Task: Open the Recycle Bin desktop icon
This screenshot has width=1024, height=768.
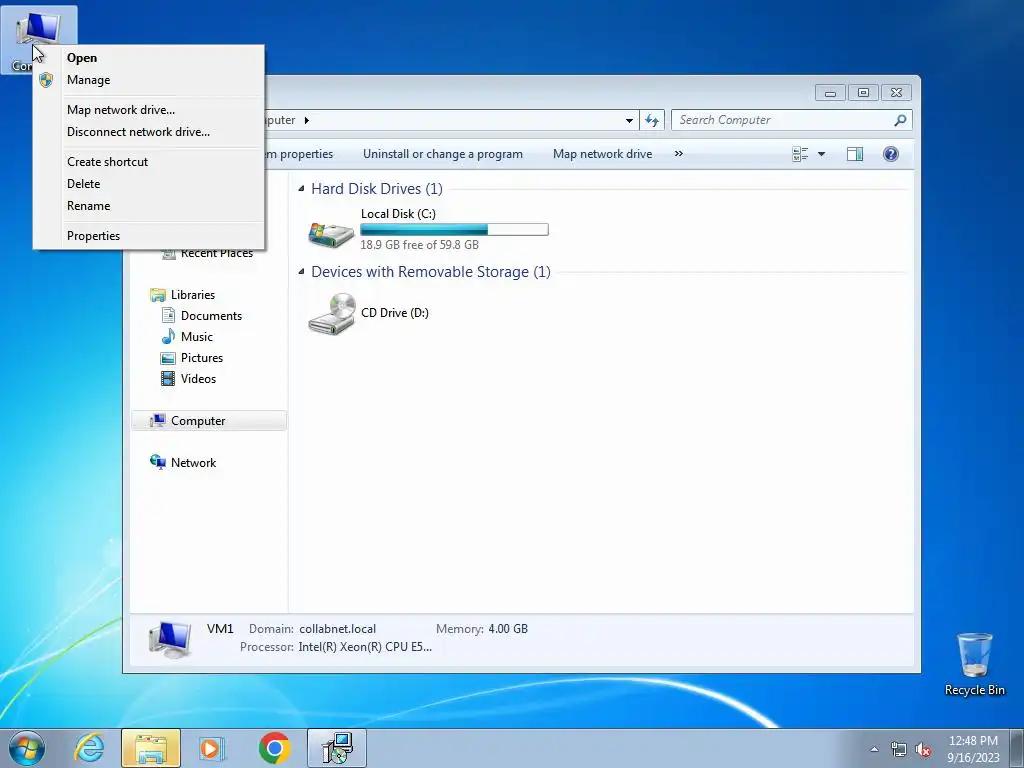Action: click(974, 664)
